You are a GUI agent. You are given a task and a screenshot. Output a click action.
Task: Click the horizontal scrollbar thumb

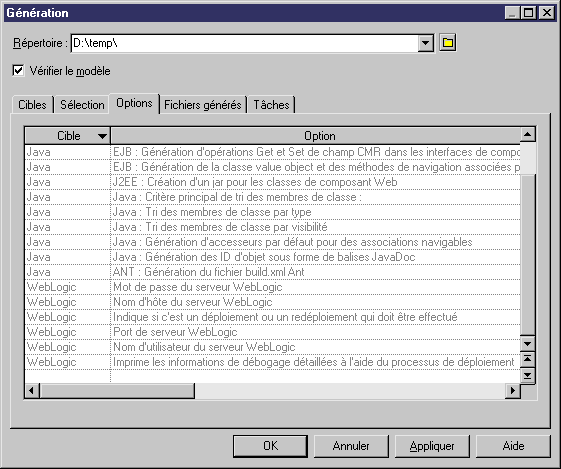117,390
